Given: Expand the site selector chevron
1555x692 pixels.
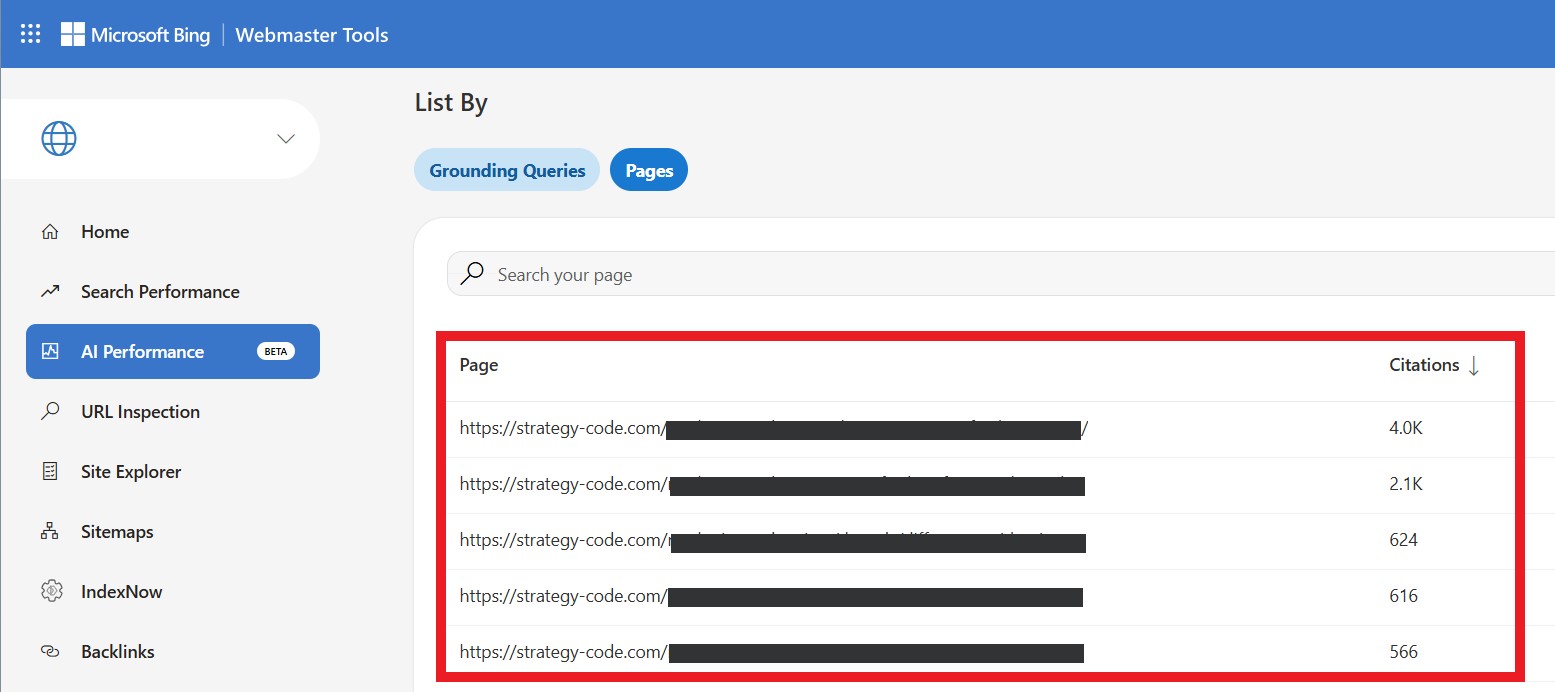Looking at the screenshot, I should click(x=286, y=139).
